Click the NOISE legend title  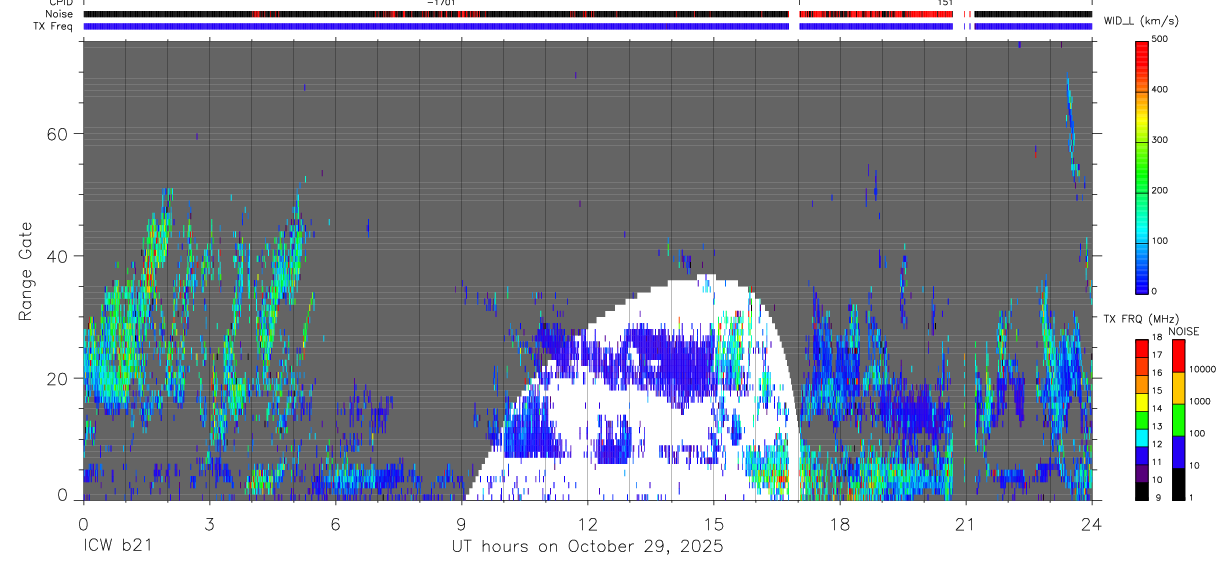pos(1182,331)
